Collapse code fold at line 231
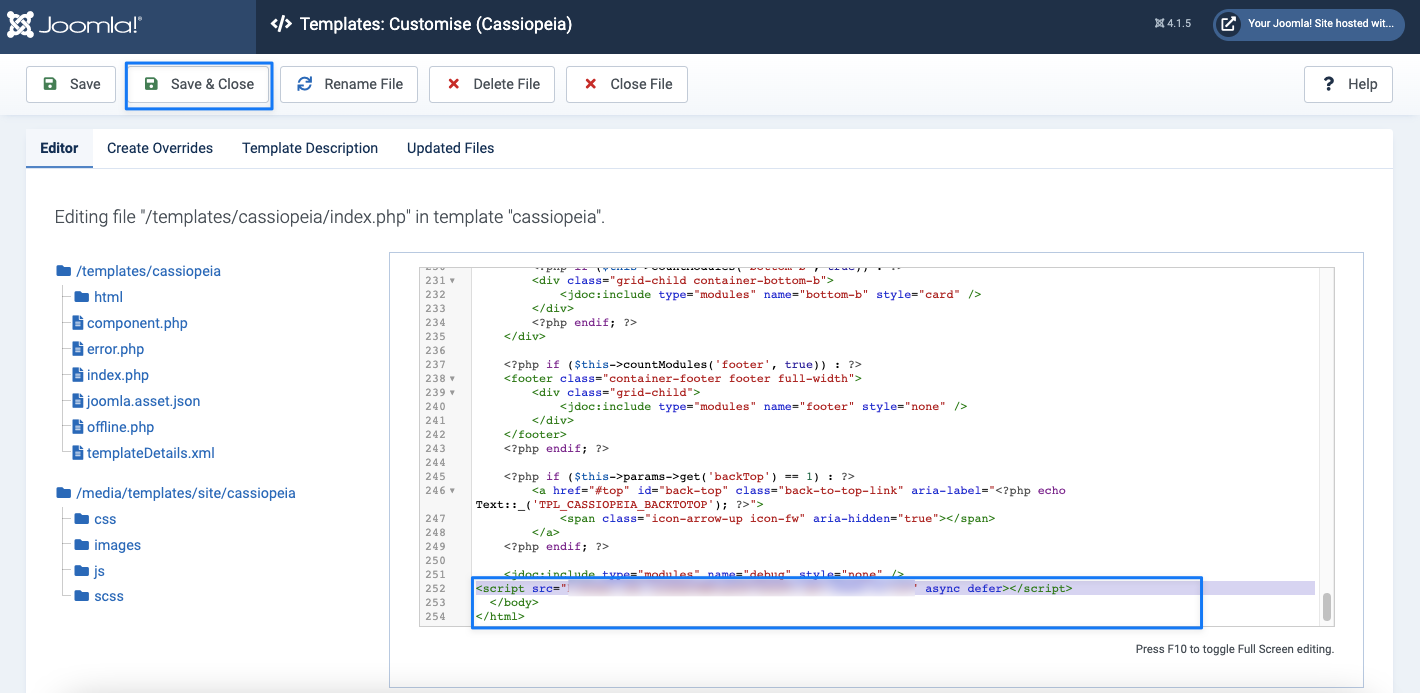1420x693 pixels. pos(452,281)
